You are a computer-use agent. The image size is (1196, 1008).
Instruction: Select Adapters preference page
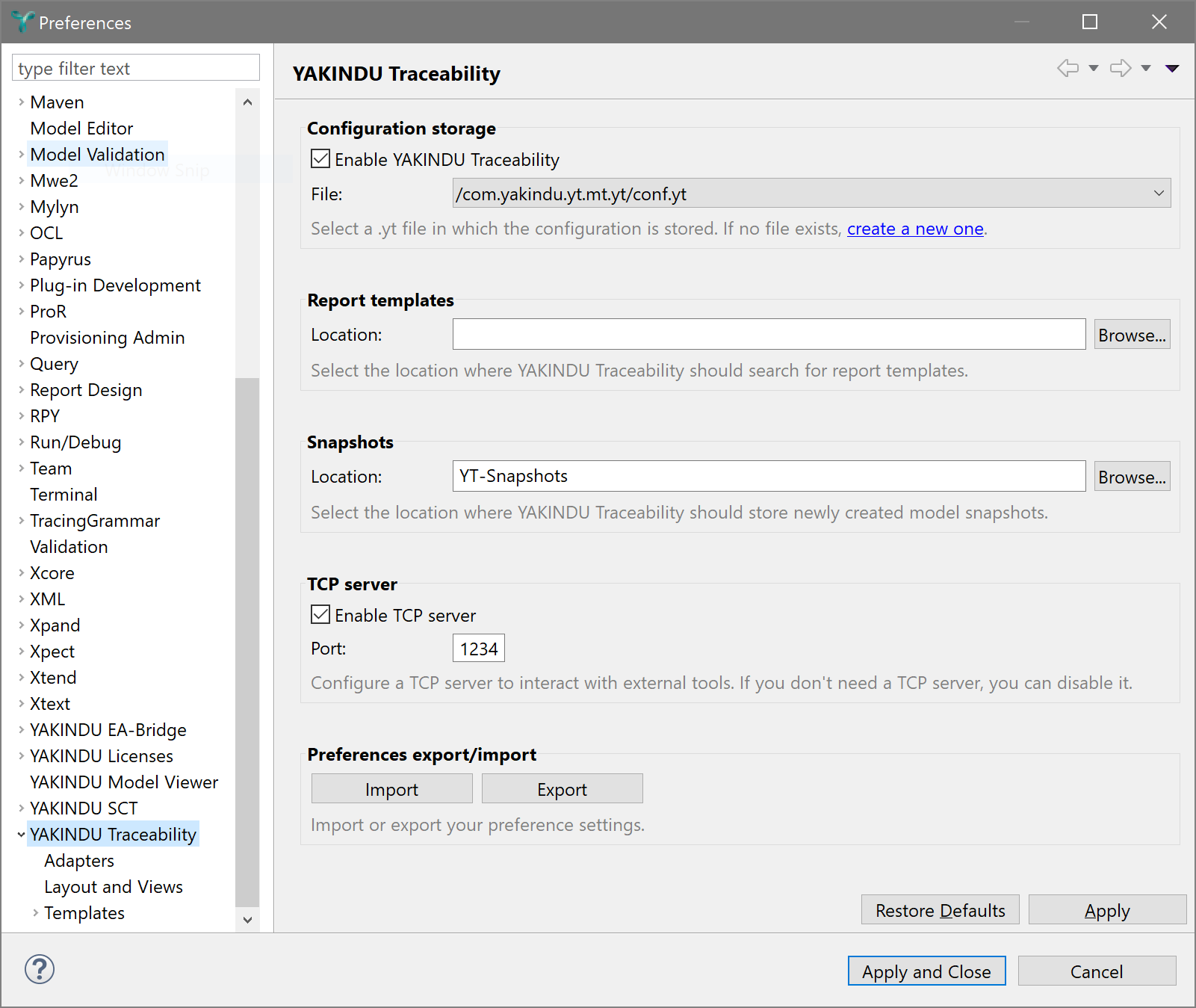click(x=79, y=861)
